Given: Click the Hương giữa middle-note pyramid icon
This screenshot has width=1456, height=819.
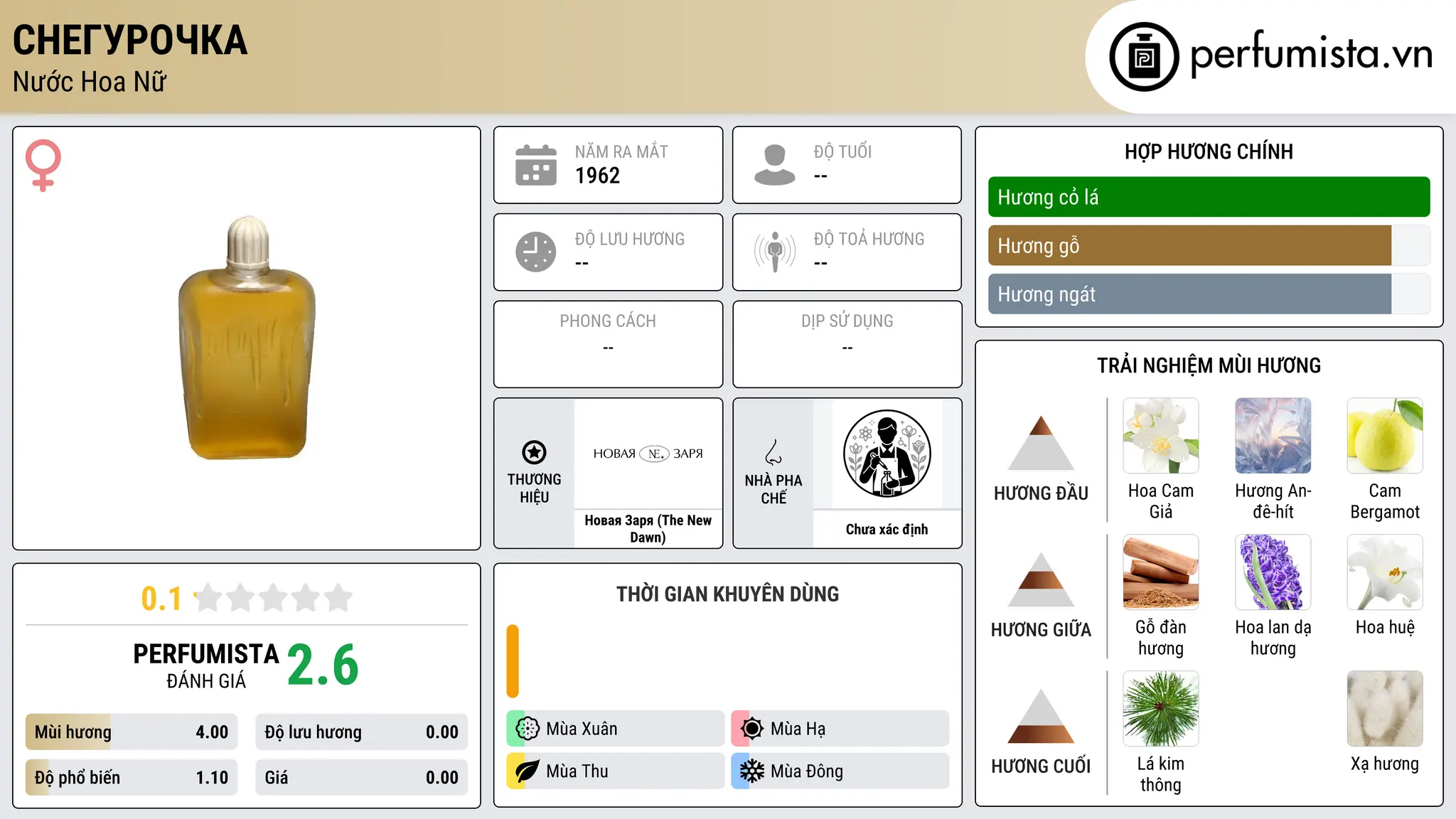Looking at the screenshot, I should click(1041, 579).
